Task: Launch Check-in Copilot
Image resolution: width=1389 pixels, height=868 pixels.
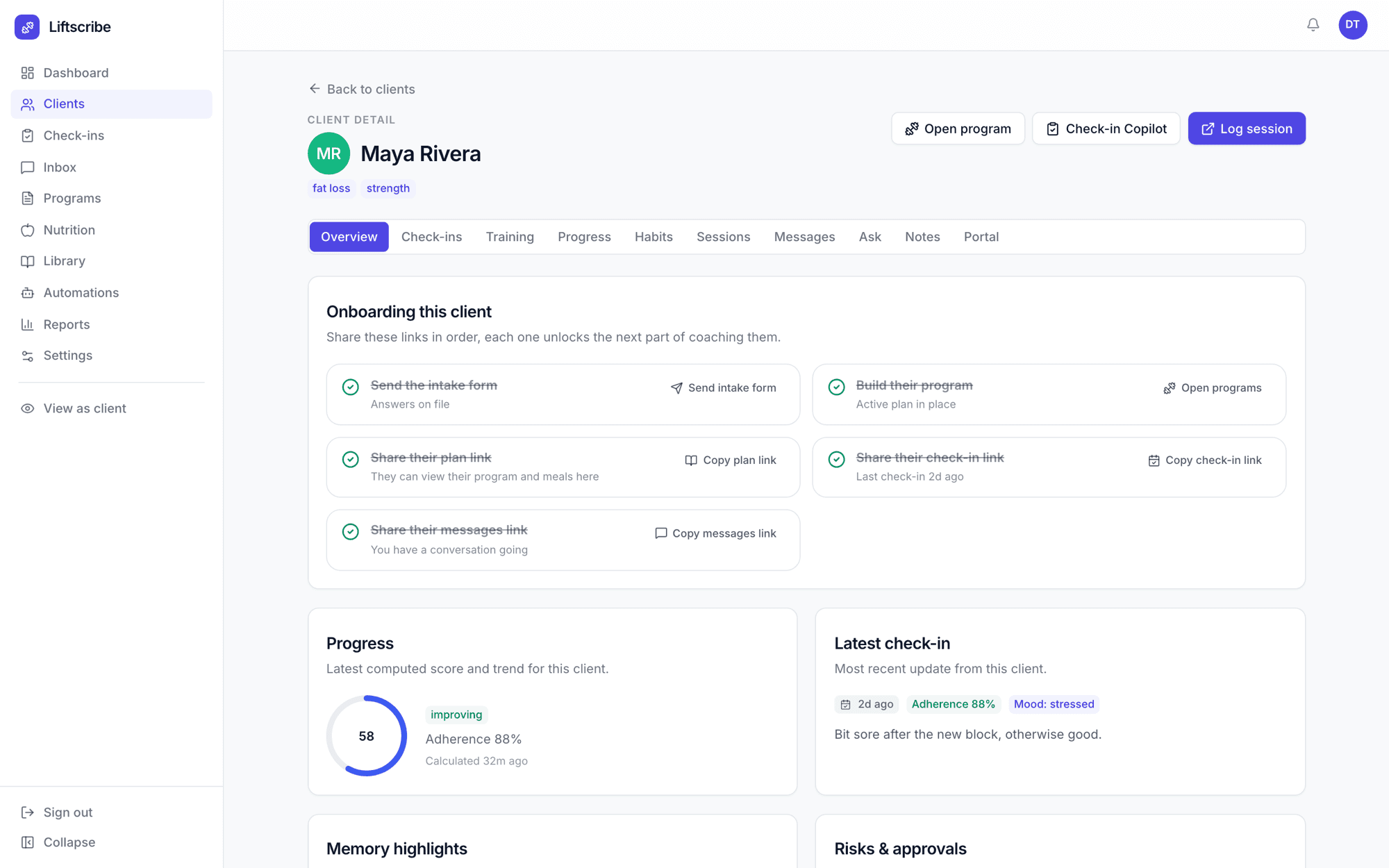Action: [1106, 128]
